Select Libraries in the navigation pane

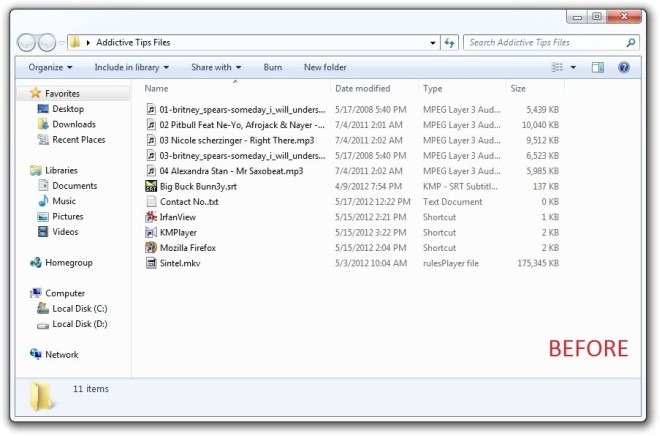coord(61,170)
